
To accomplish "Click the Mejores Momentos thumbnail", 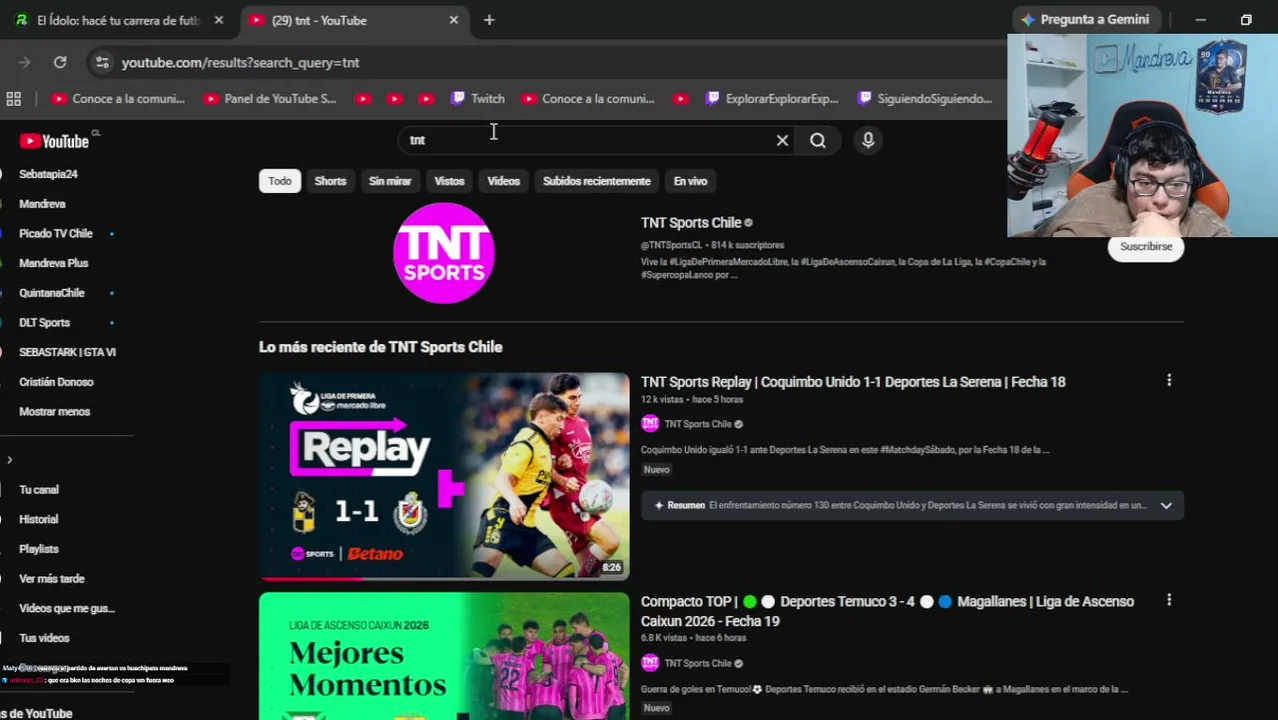I will (444, 656).
